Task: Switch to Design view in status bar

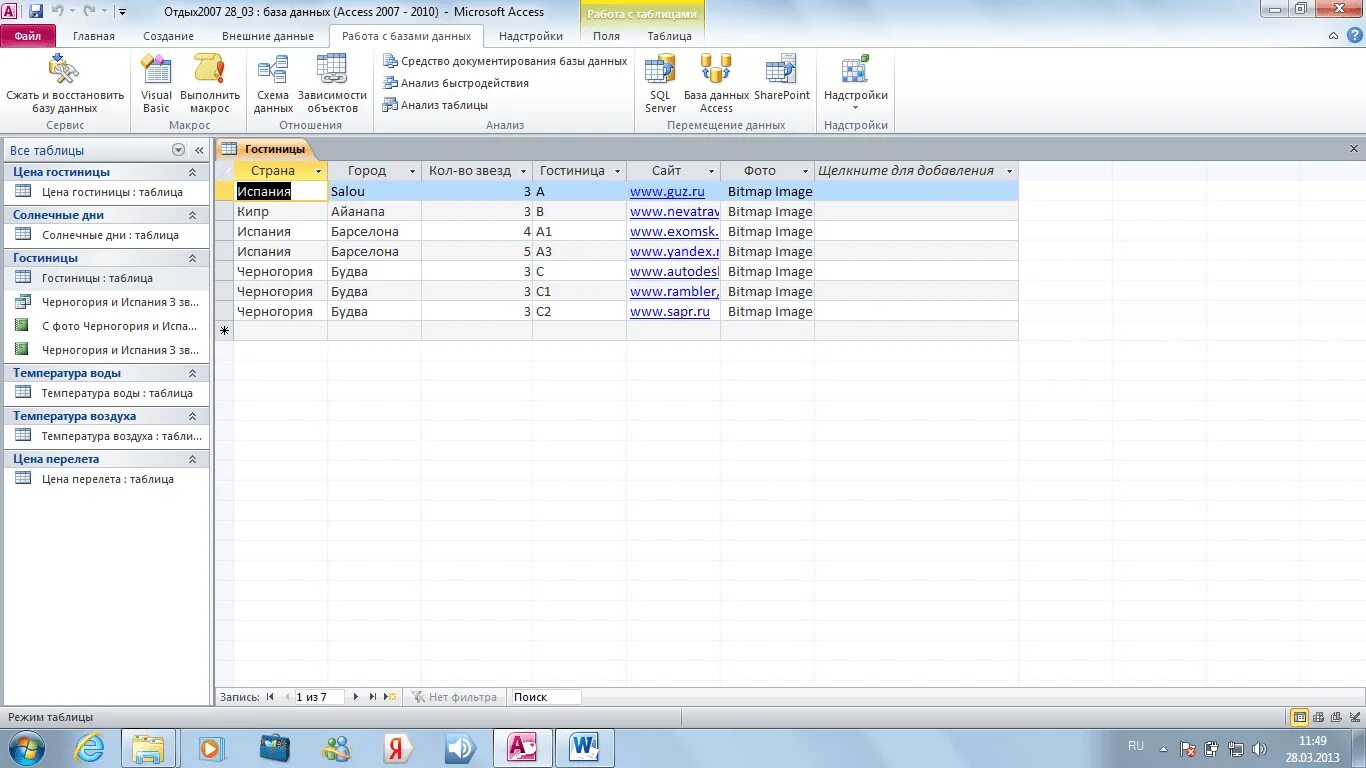Action: click(x=1354, y=717)
